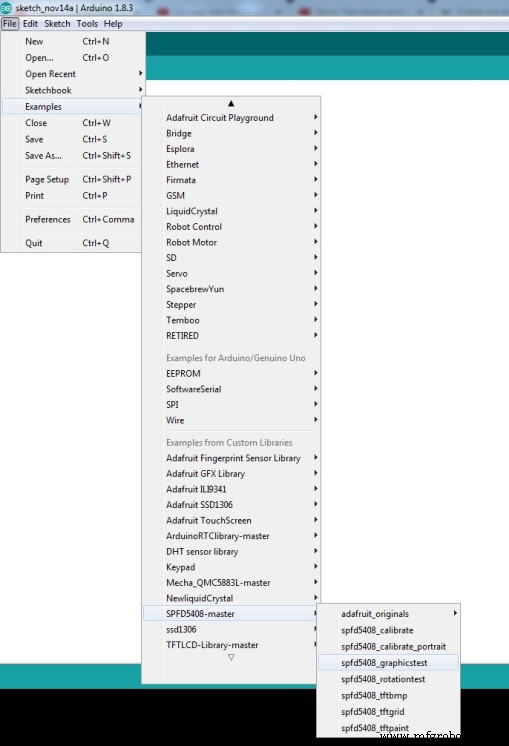Open Stepper examples submenu
Viewport: 509px width, 746px height.
pos(231,304)
